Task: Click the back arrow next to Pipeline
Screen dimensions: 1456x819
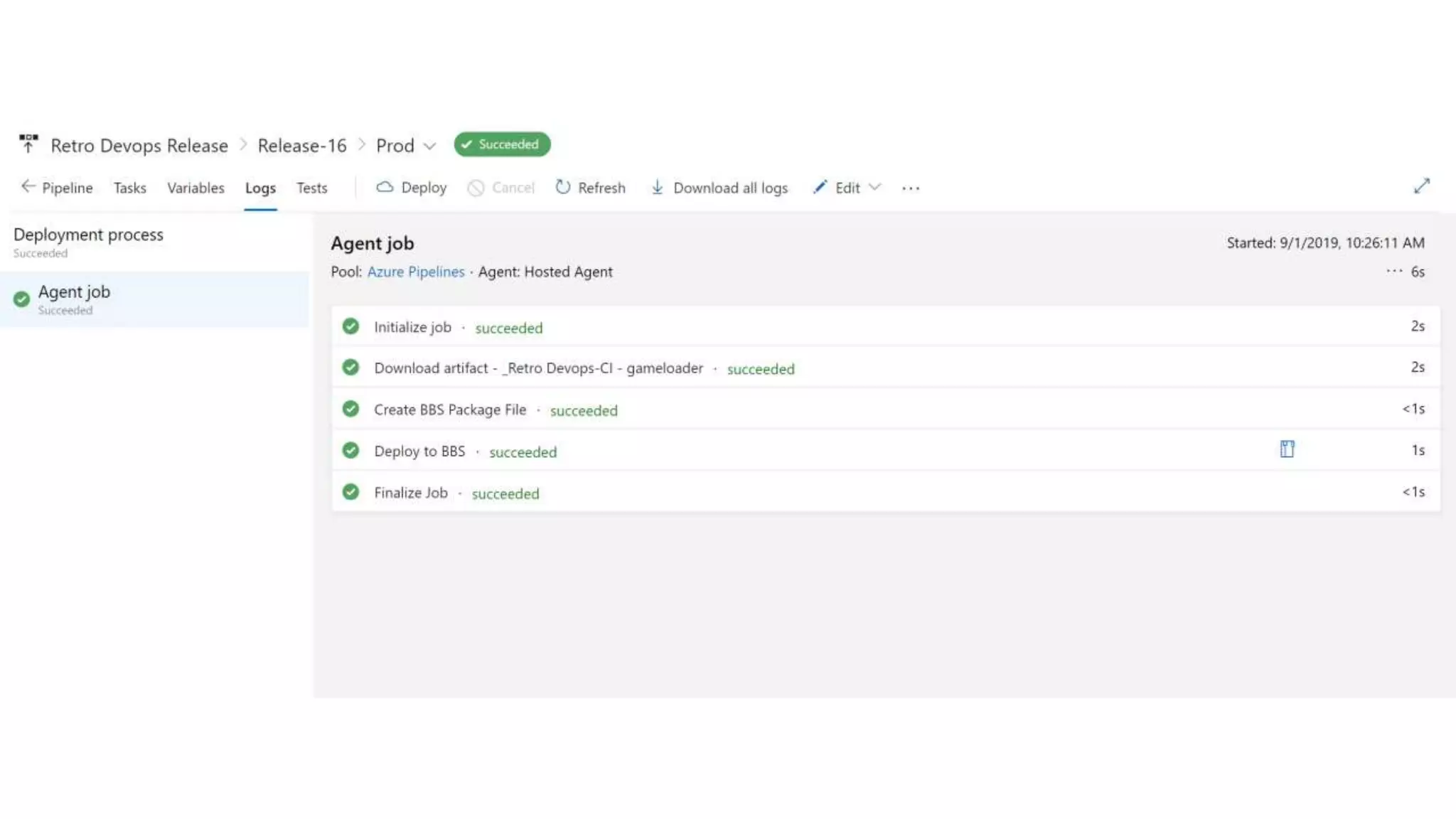Action: [28, 187]
